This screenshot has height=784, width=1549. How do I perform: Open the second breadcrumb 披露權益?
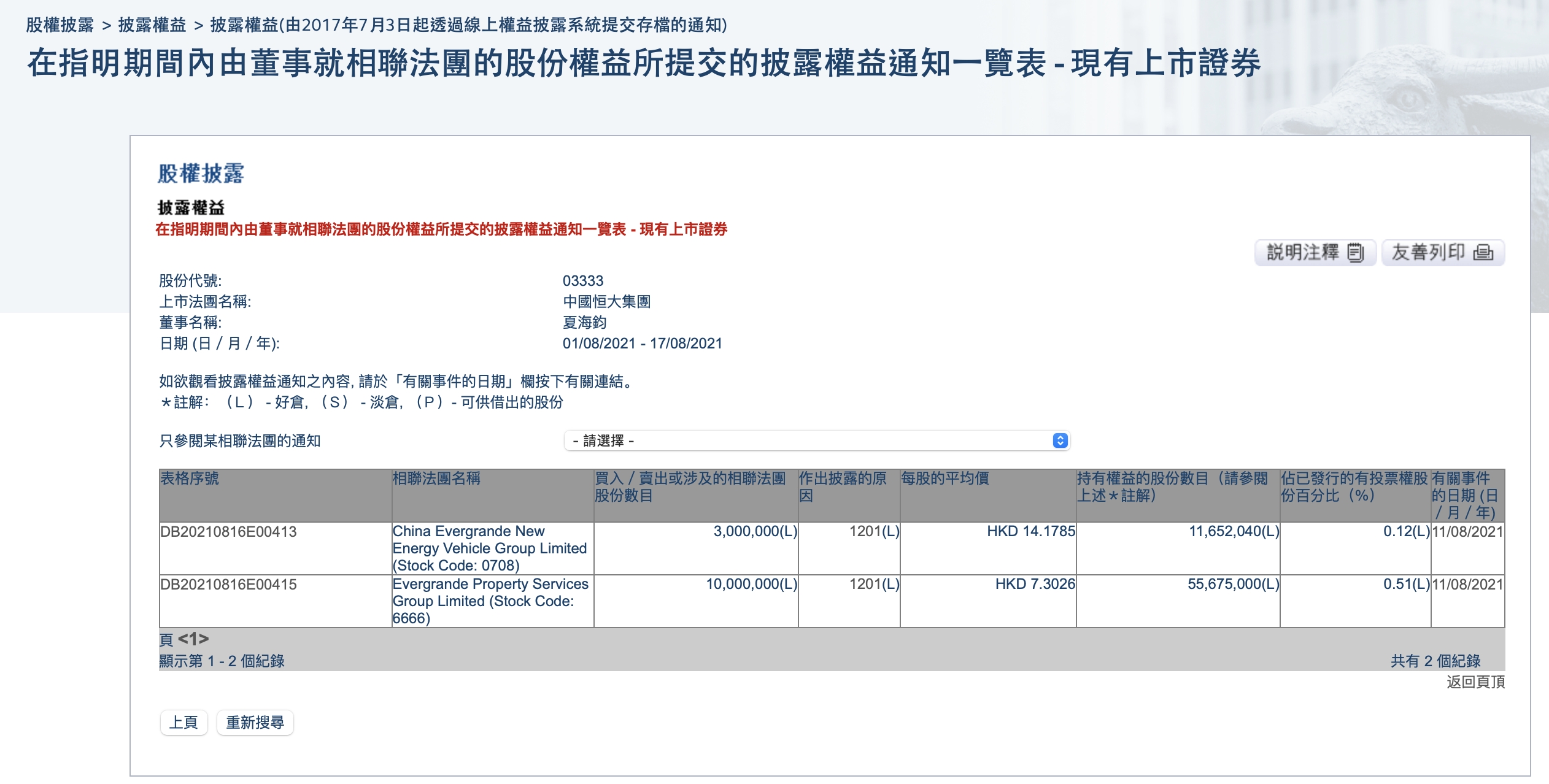coord(152,25)
